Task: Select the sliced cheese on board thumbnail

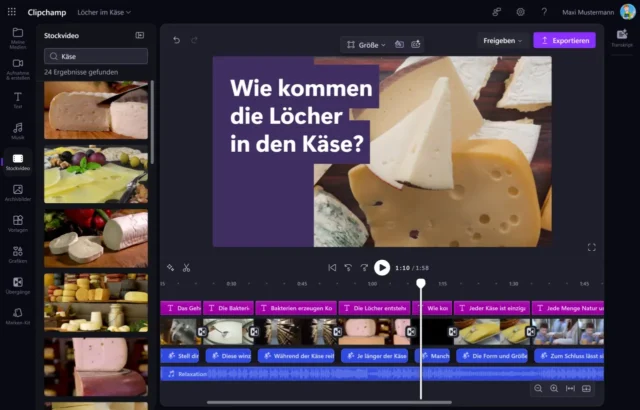Action: coord(96,110)
